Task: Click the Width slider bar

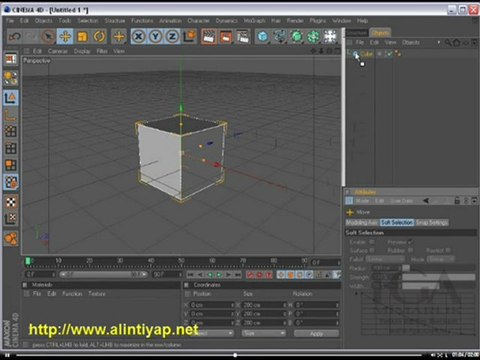Action: coord(439,286)
